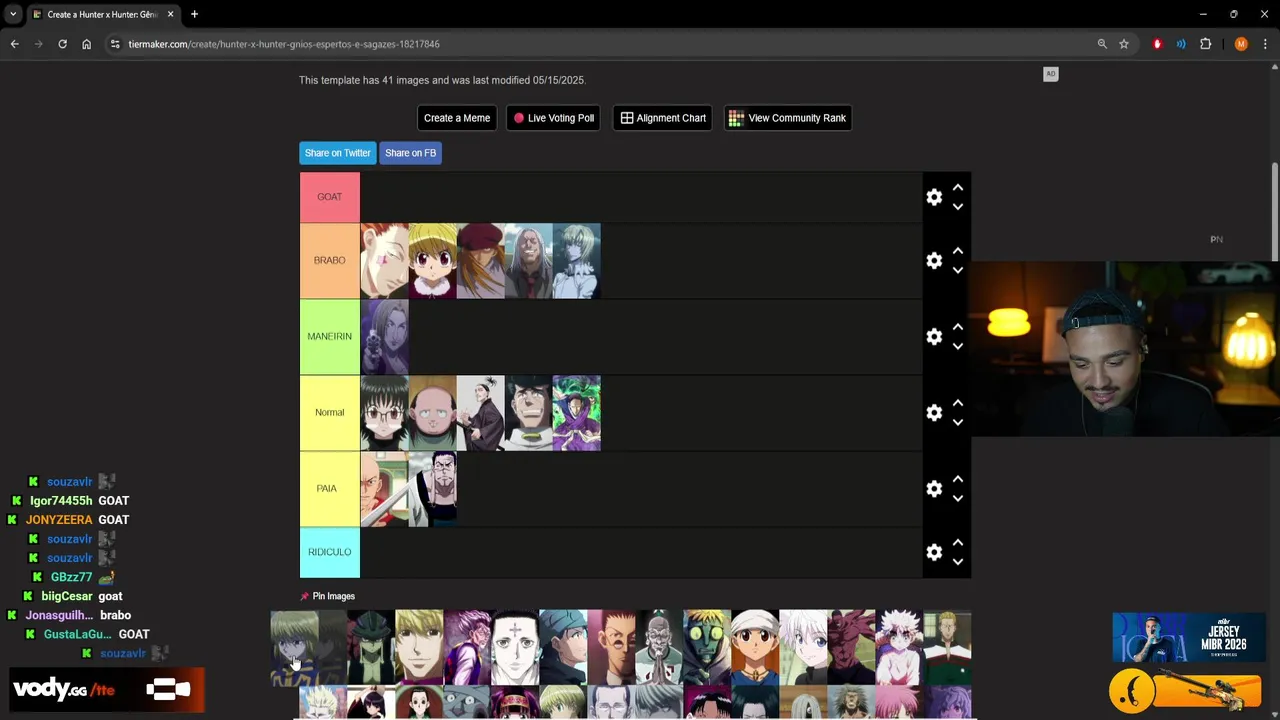1280x720 pixels.
Task: Open settings gear for the MANEIRIN tier
Action: point(934,337)
